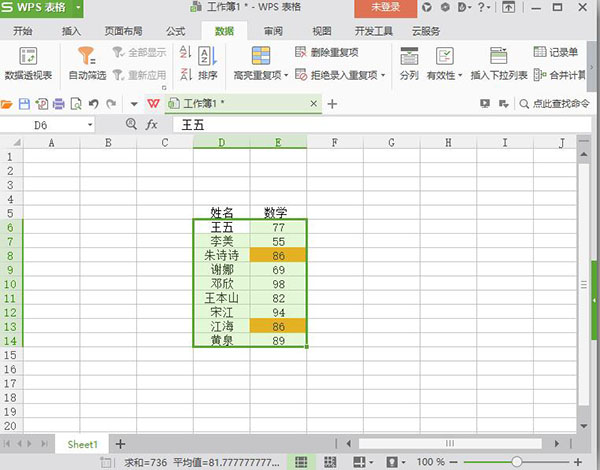Expand the 高亮重复项 dropdown
The image size is (600, 470).
tap(286, 75)
